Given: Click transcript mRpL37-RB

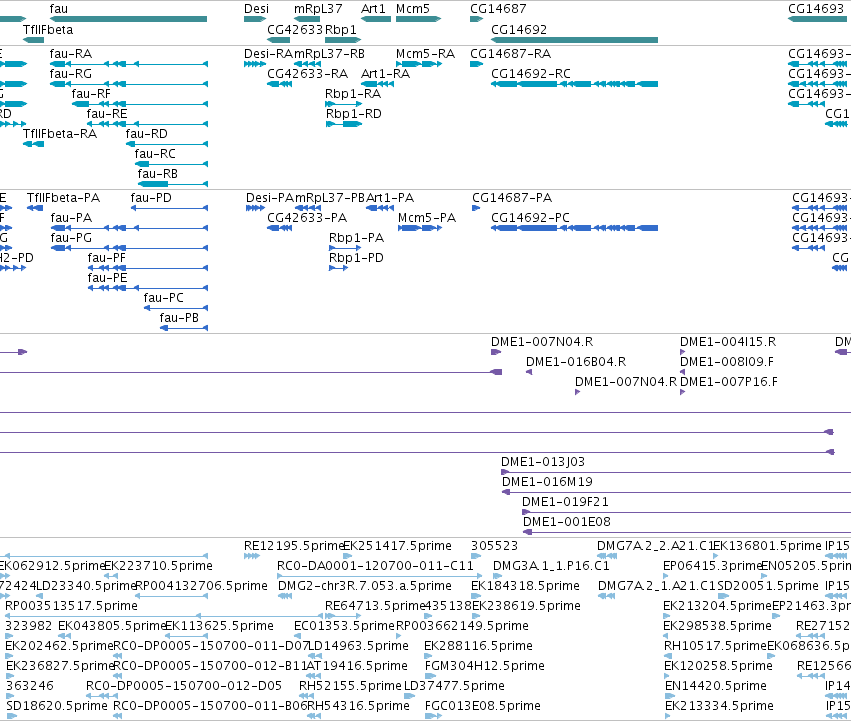Looking at the screenshot, I should (329, 53).
